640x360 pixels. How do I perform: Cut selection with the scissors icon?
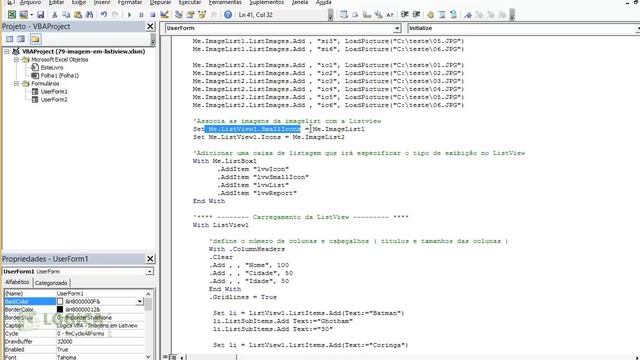(x=54, y=15)
